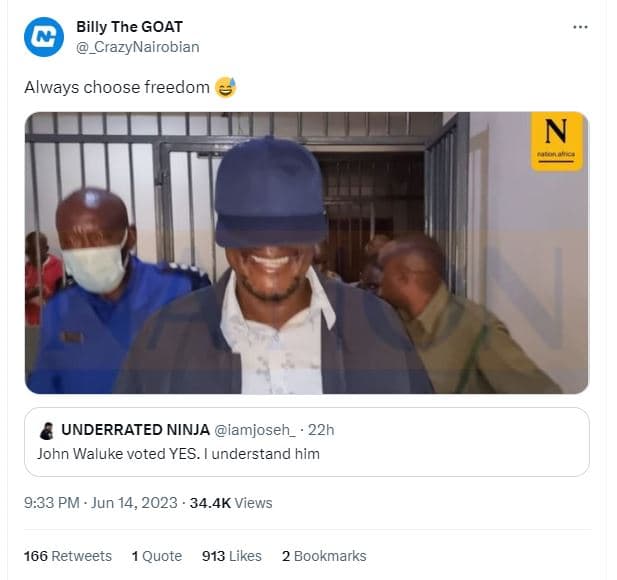Click the sweat-smile emoji in the tweet

click(x=226, y=87)
